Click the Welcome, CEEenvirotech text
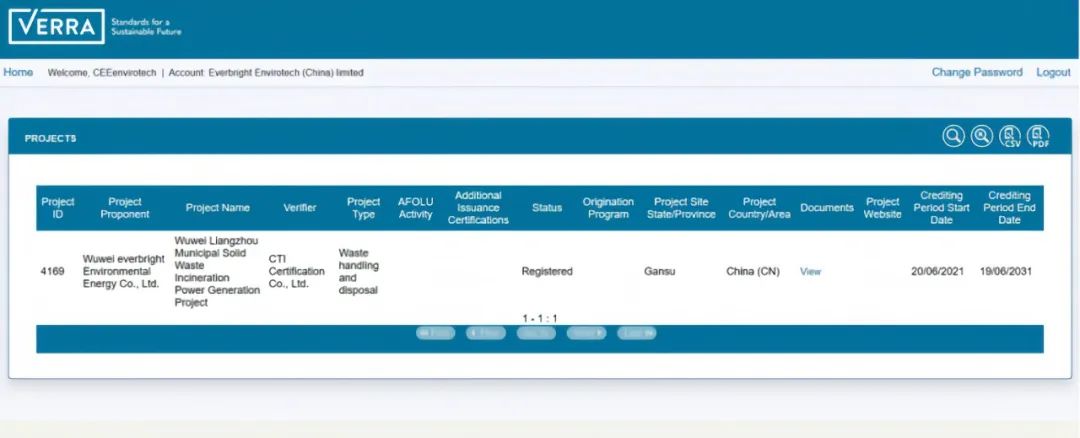Image resolution: width=1080 pixels, height=438 pixels. 102,72
